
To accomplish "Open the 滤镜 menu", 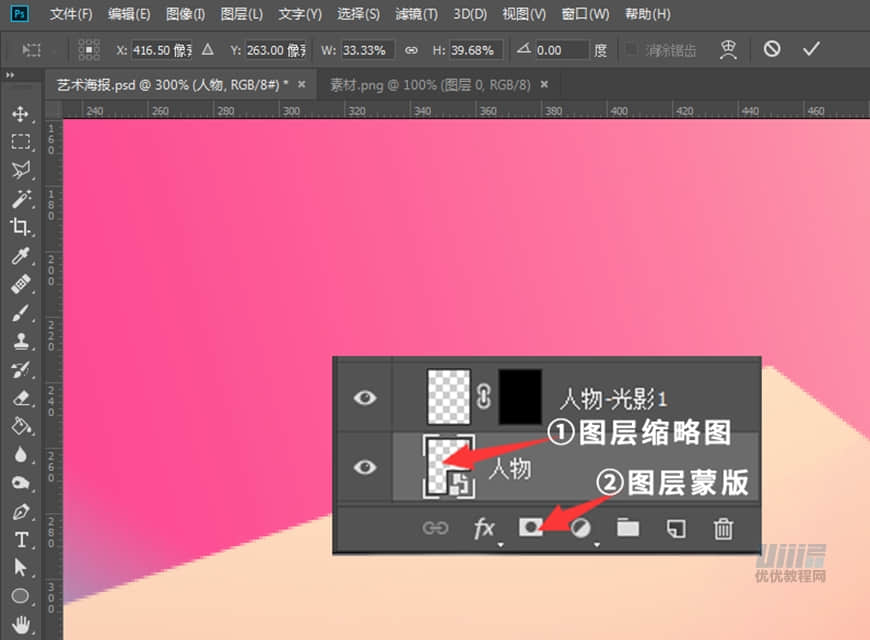I will tap(416, 14).
